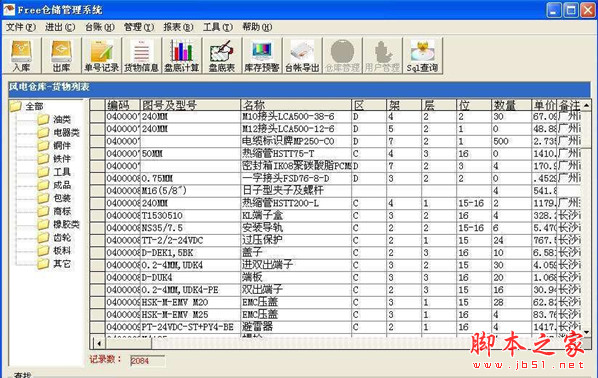Click horizontal scrollbar left arrow
Viewport: 598px width, 378px height.
100,343
